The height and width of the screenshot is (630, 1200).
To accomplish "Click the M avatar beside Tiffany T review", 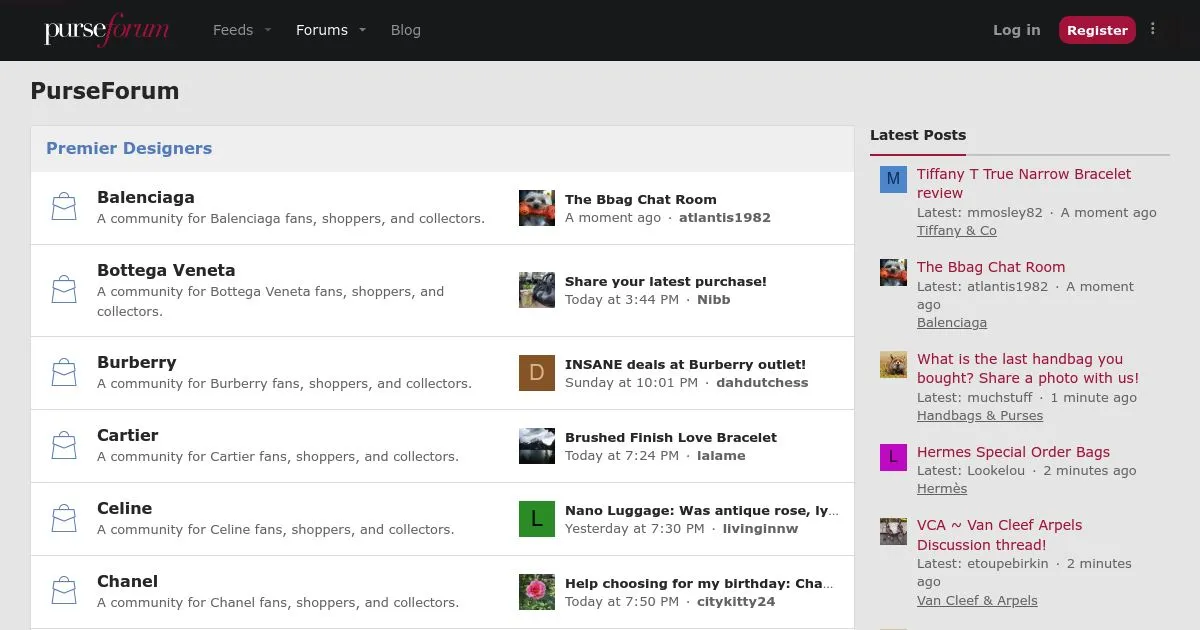I will [893, 179].
